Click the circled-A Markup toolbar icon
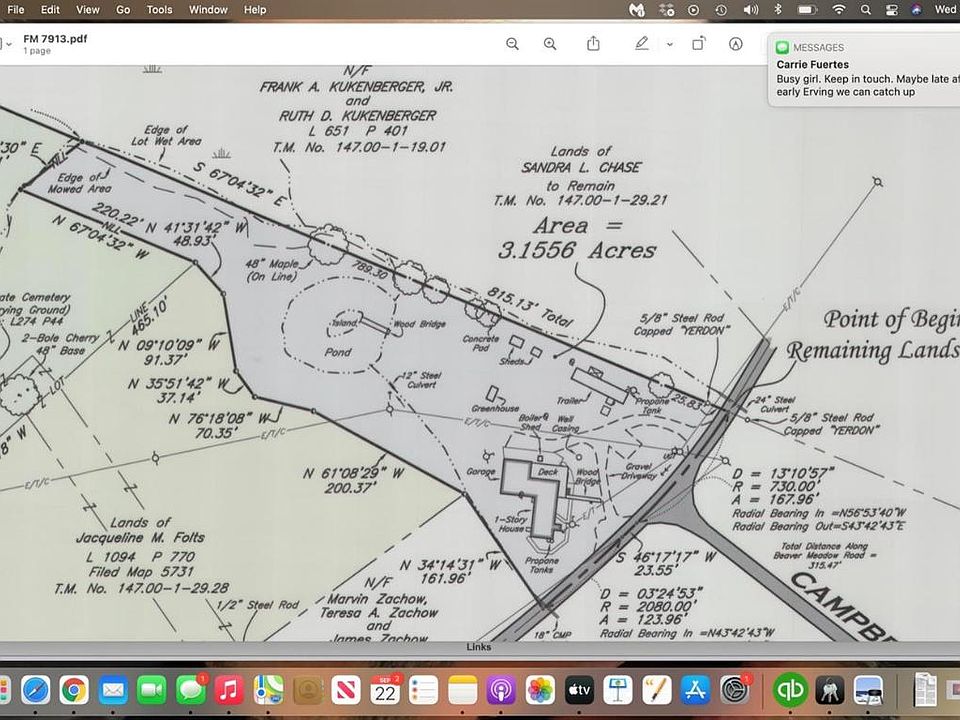Image resolution: width=960 pixels, height=720 pixels. click(736, 44)
